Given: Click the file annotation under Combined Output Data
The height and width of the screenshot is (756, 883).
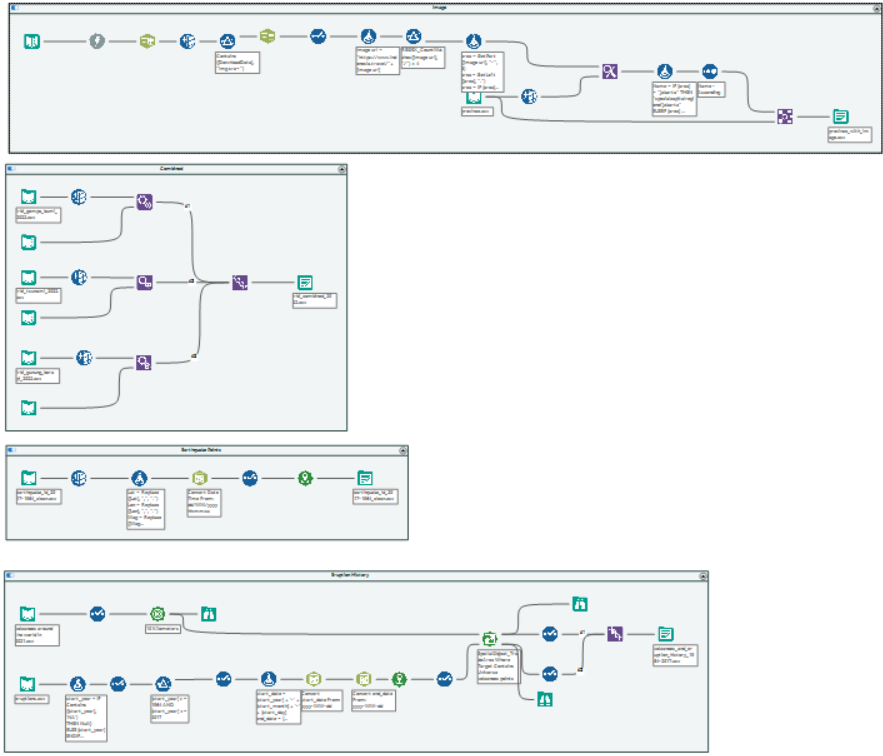Looking at the screenshot, I should click(x=315, y=300).
